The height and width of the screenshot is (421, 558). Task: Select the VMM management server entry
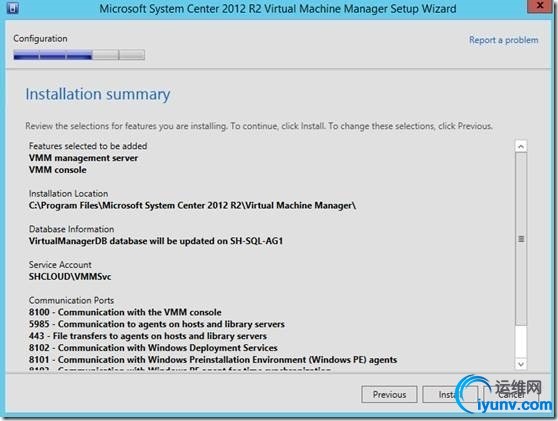point(83,158)
